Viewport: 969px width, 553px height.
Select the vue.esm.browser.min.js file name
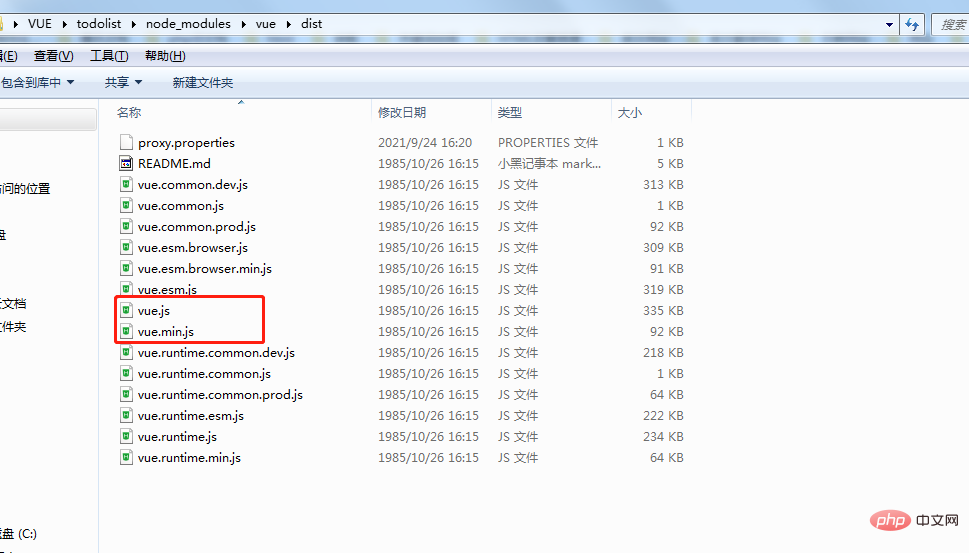pyautogui.click(x=205, y=269)
